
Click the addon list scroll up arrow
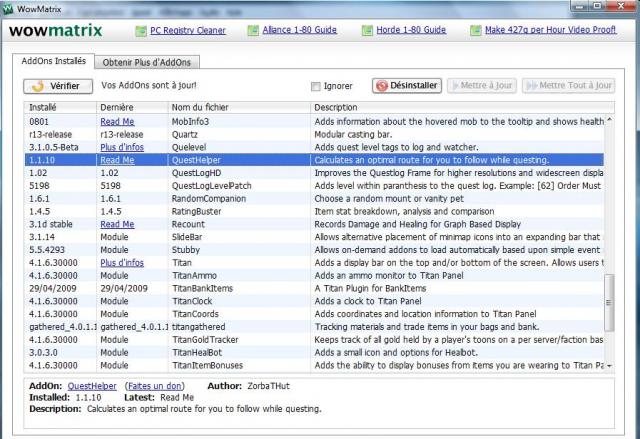click(x=609, y=120)
